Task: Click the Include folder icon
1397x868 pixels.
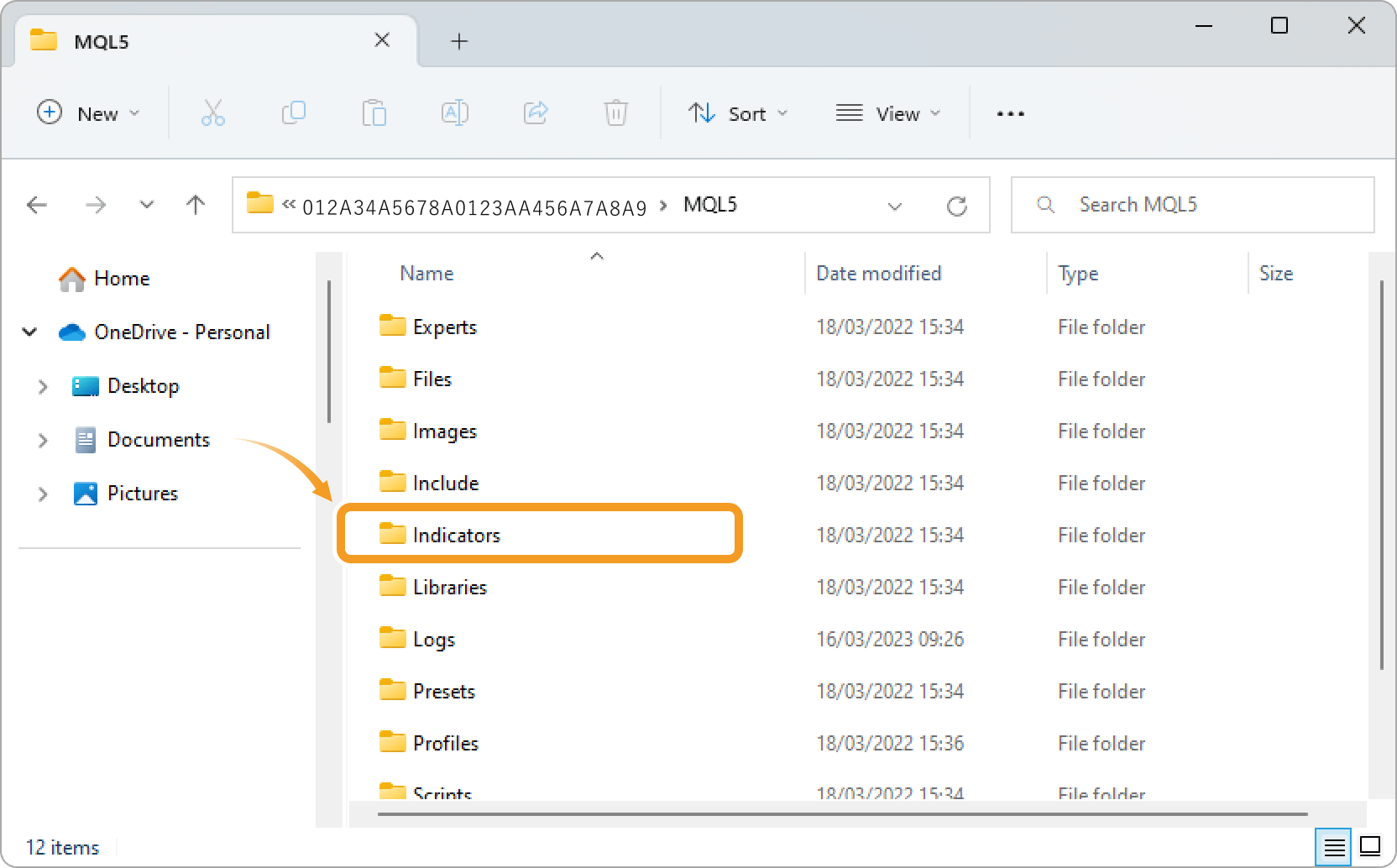Action: pos(392,481)
